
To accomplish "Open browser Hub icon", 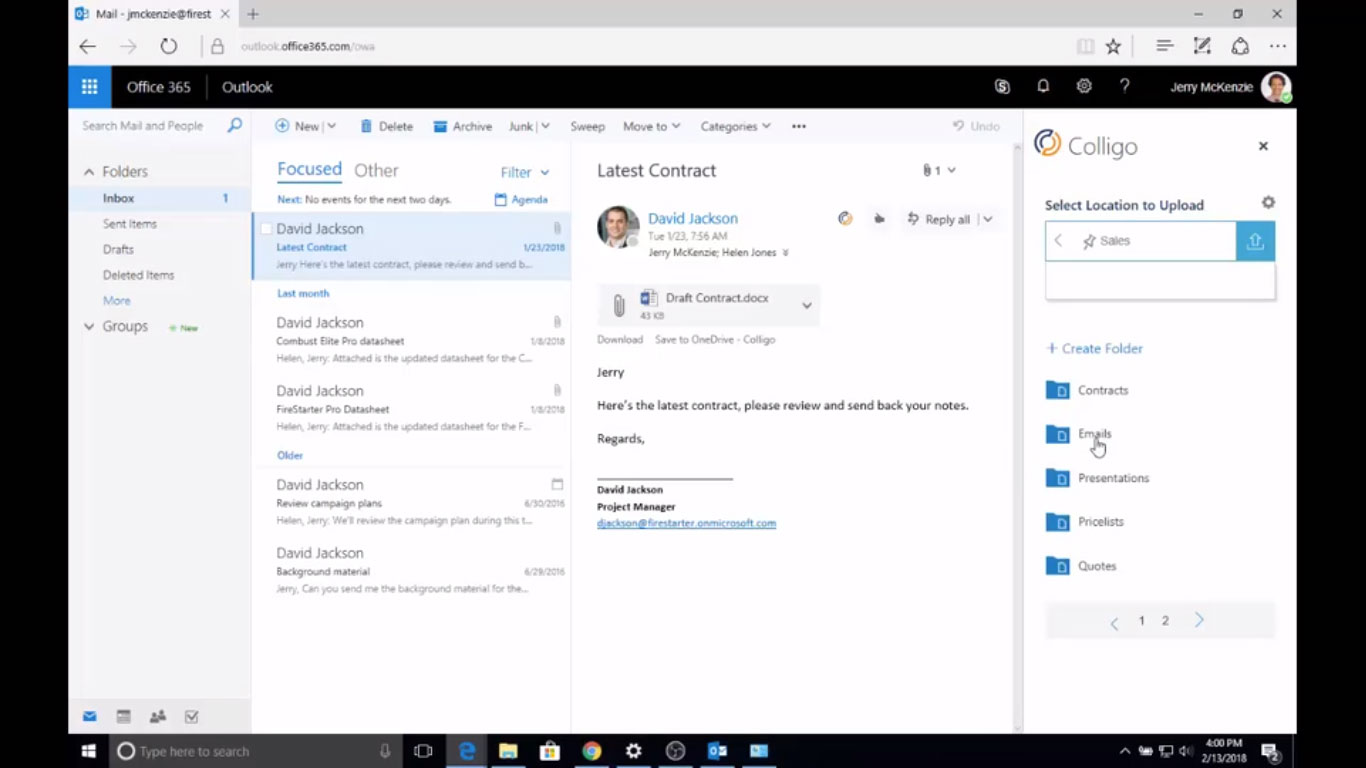I will 1164,46.
